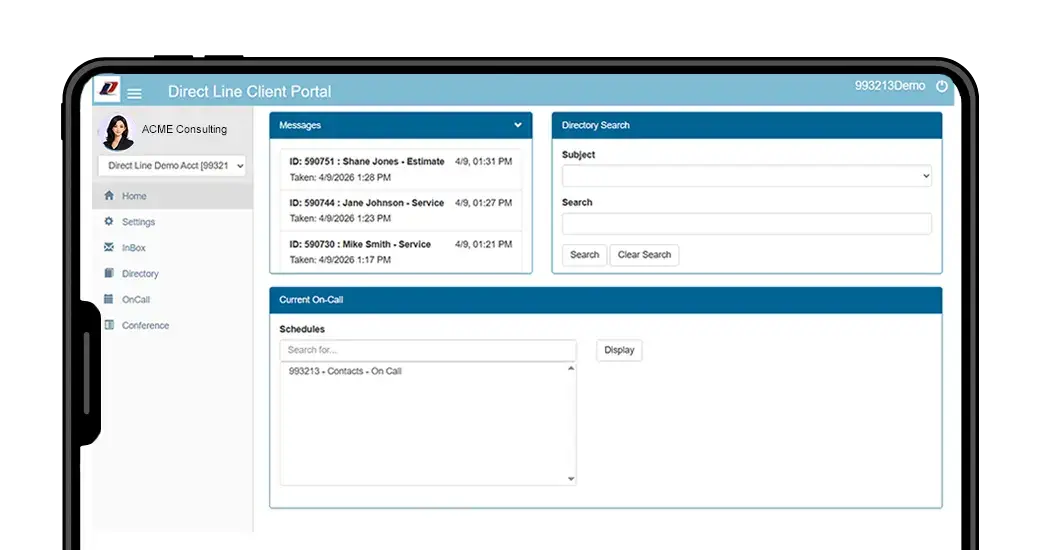Screen dimensions: 1040x550
Task: Select 993213 - Contacts - On Call schedule
Action: tap(345, 372)
